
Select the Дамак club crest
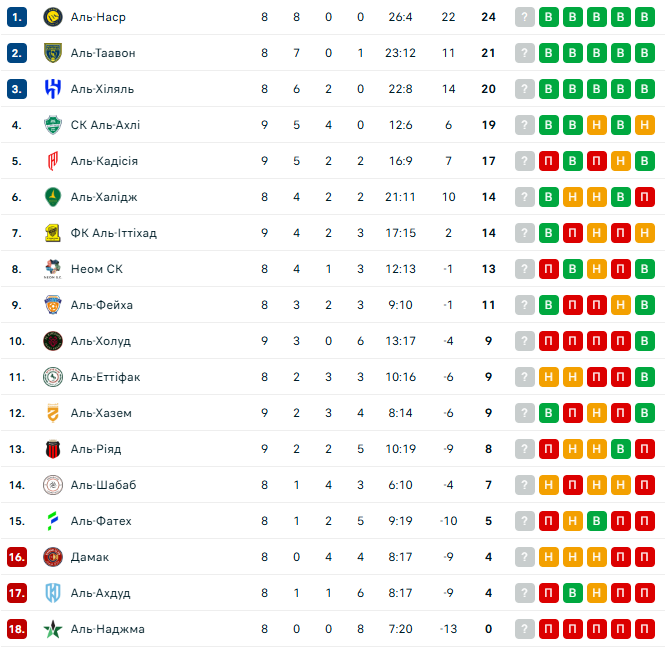53,557
